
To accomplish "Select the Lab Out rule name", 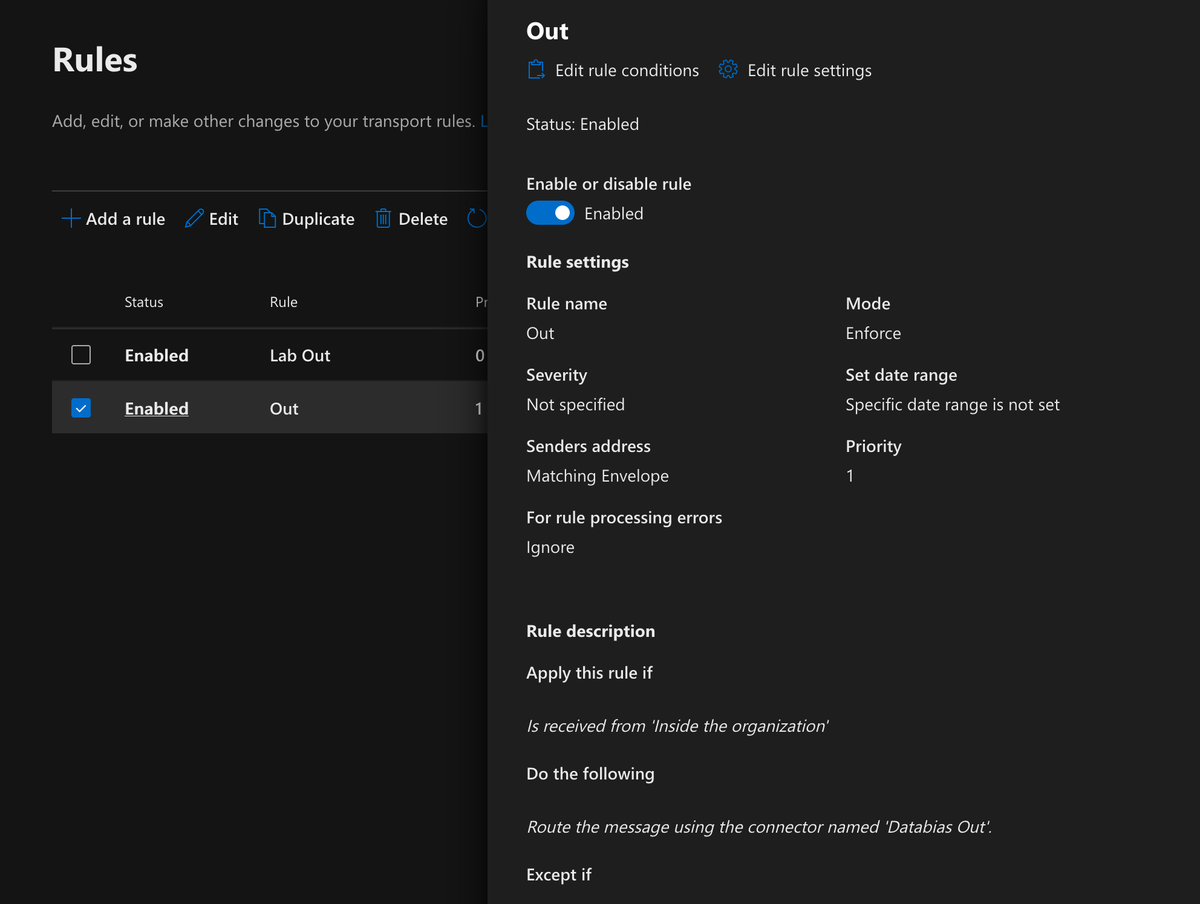I will [300, 355].
